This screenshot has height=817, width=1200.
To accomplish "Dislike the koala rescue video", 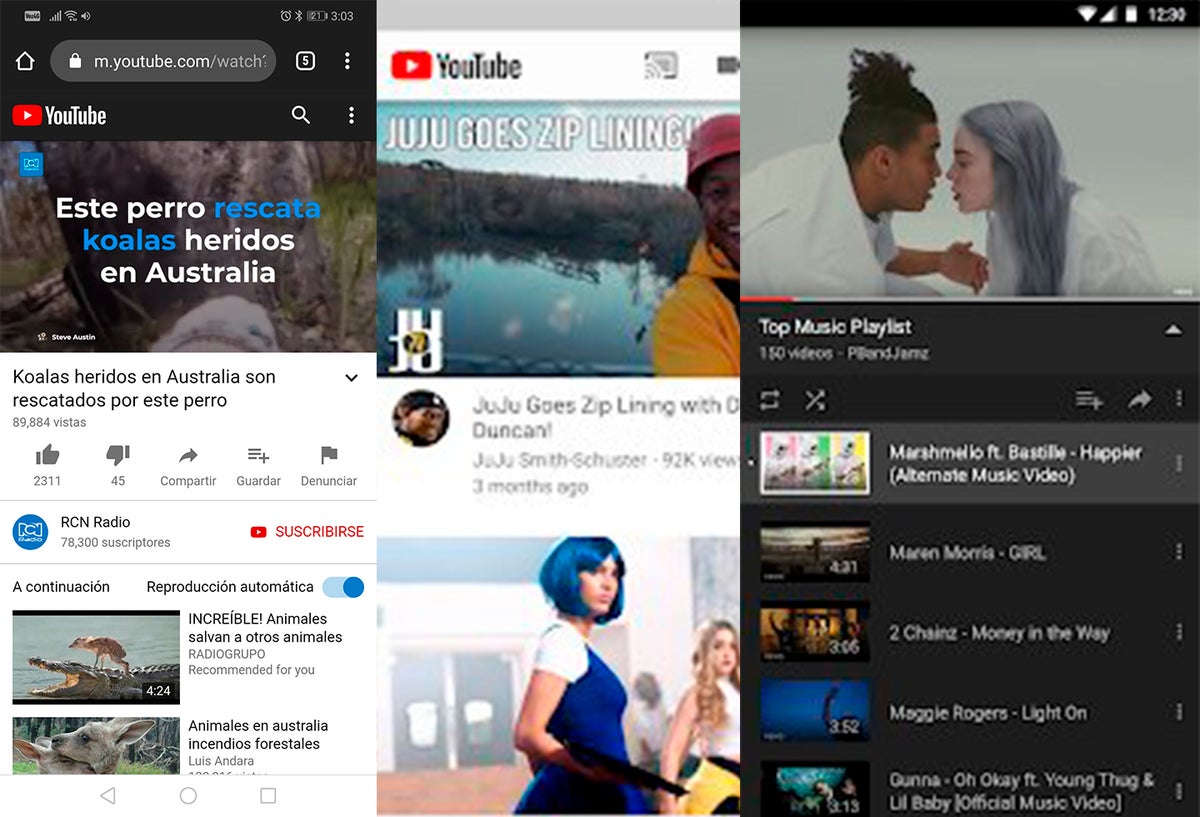I will tap(118, 456).
